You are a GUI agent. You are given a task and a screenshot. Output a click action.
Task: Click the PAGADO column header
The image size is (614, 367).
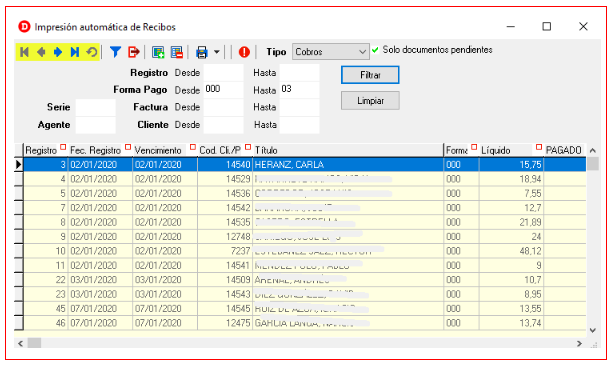point(565,150)
